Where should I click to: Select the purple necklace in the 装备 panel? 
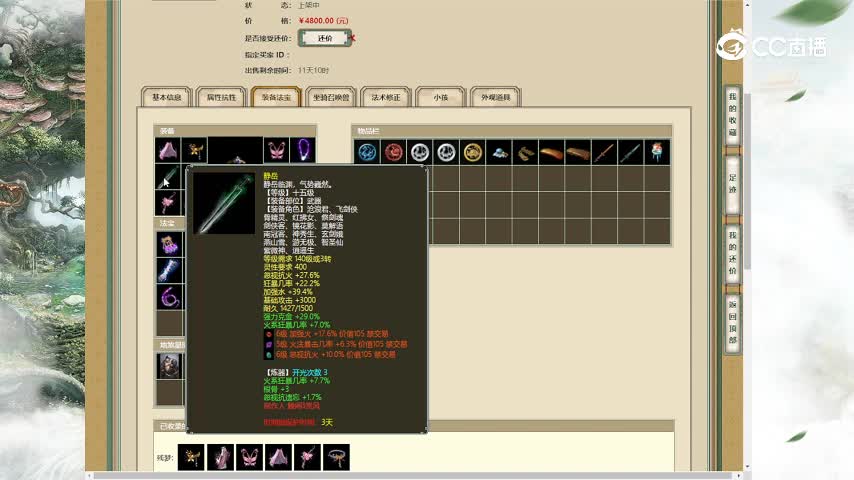(303, 150)
